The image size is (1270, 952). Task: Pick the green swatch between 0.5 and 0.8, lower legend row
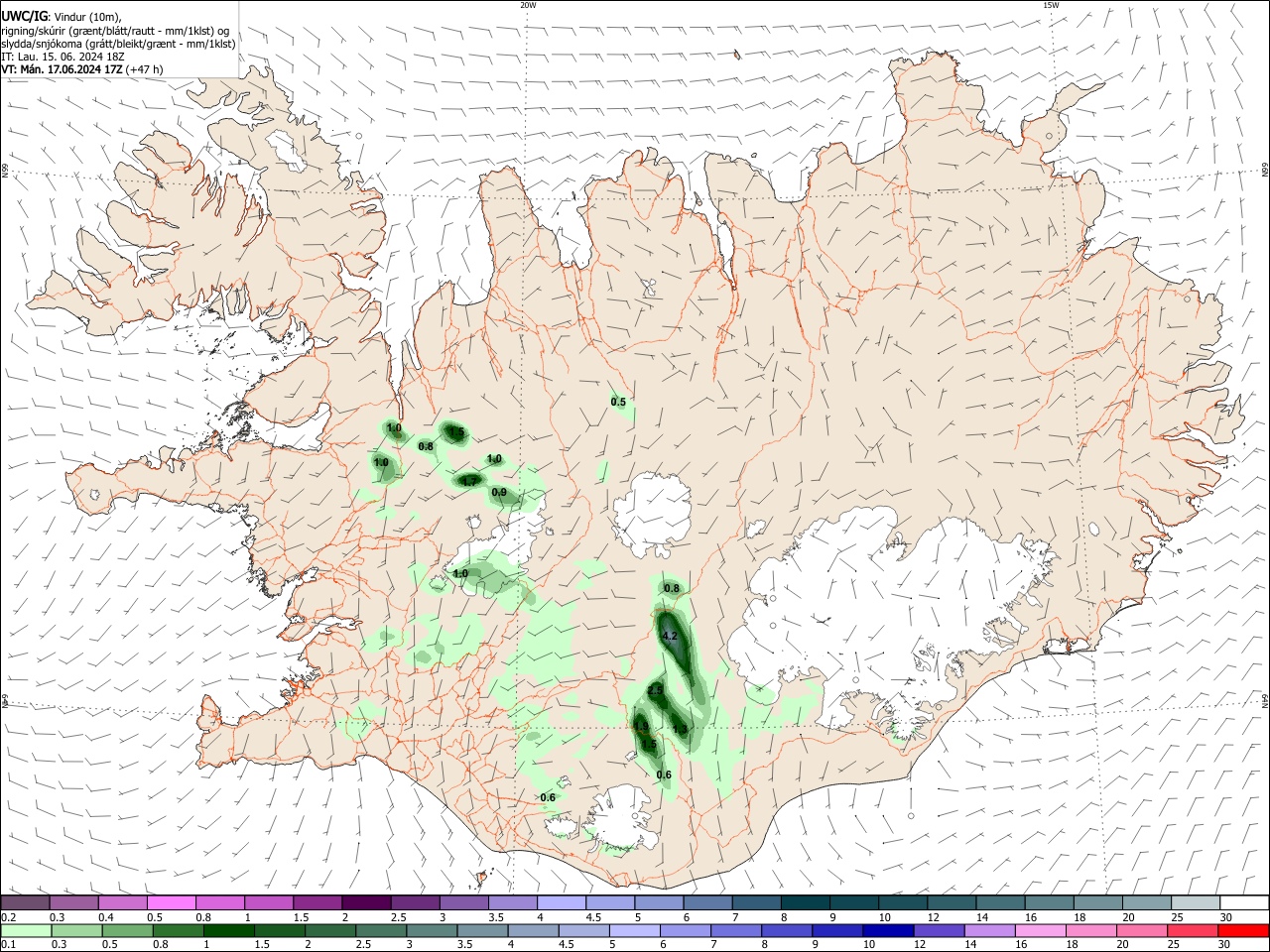[x=127, y=930]
